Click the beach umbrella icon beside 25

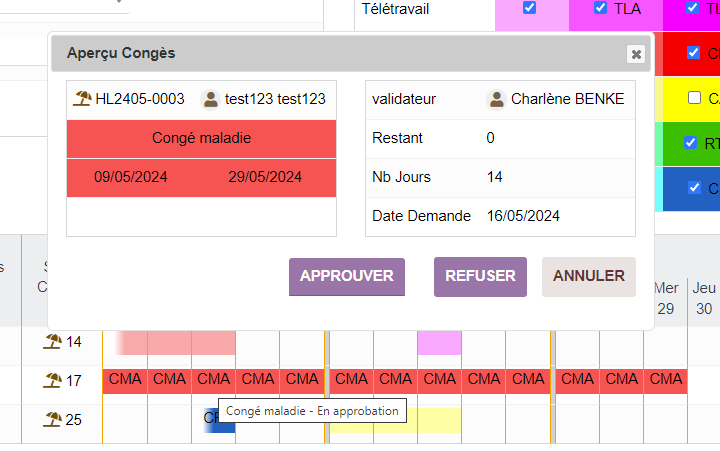coord(53,420)
